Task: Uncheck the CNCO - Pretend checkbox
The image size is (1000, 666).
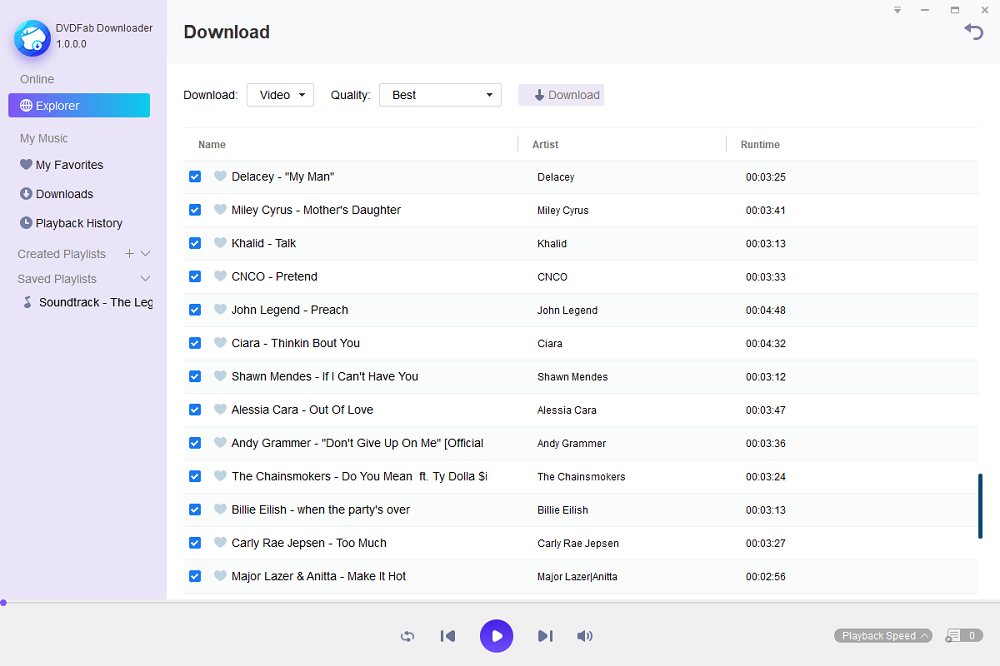Action: pyautogui.click(x=195, y=276)
